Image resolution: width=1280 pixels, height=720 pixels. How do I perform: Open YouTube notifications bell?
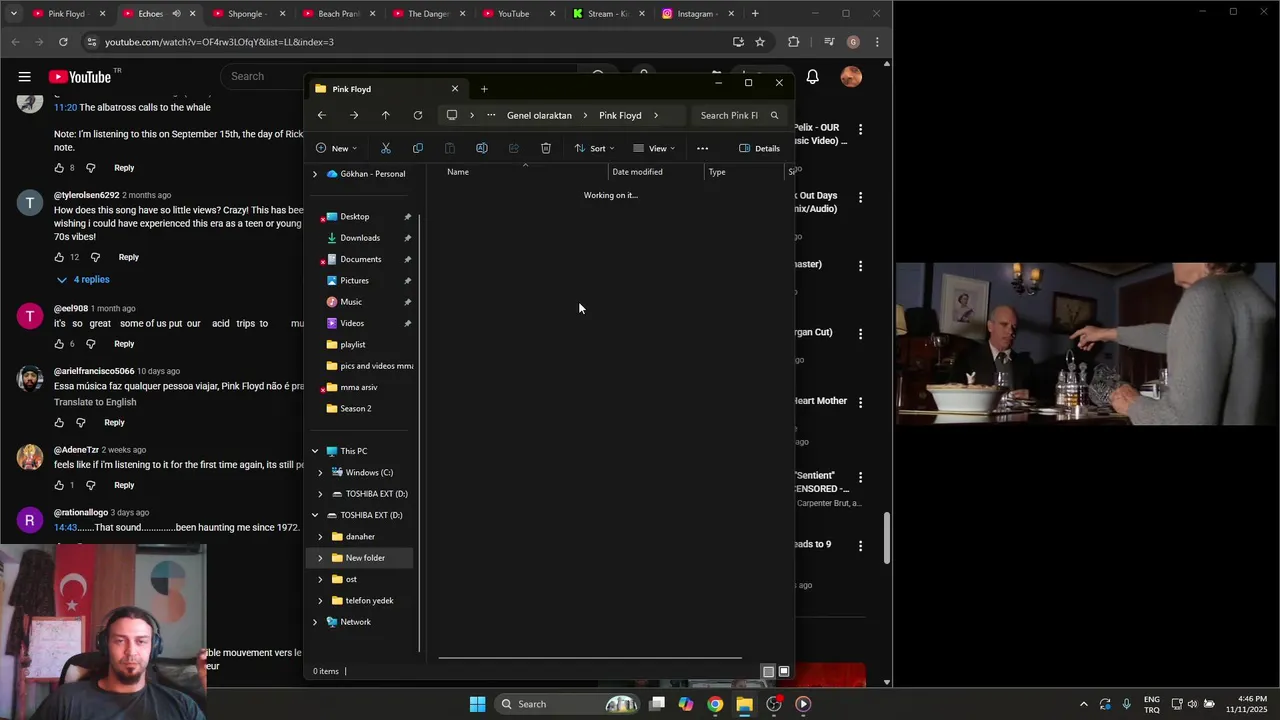812,77
